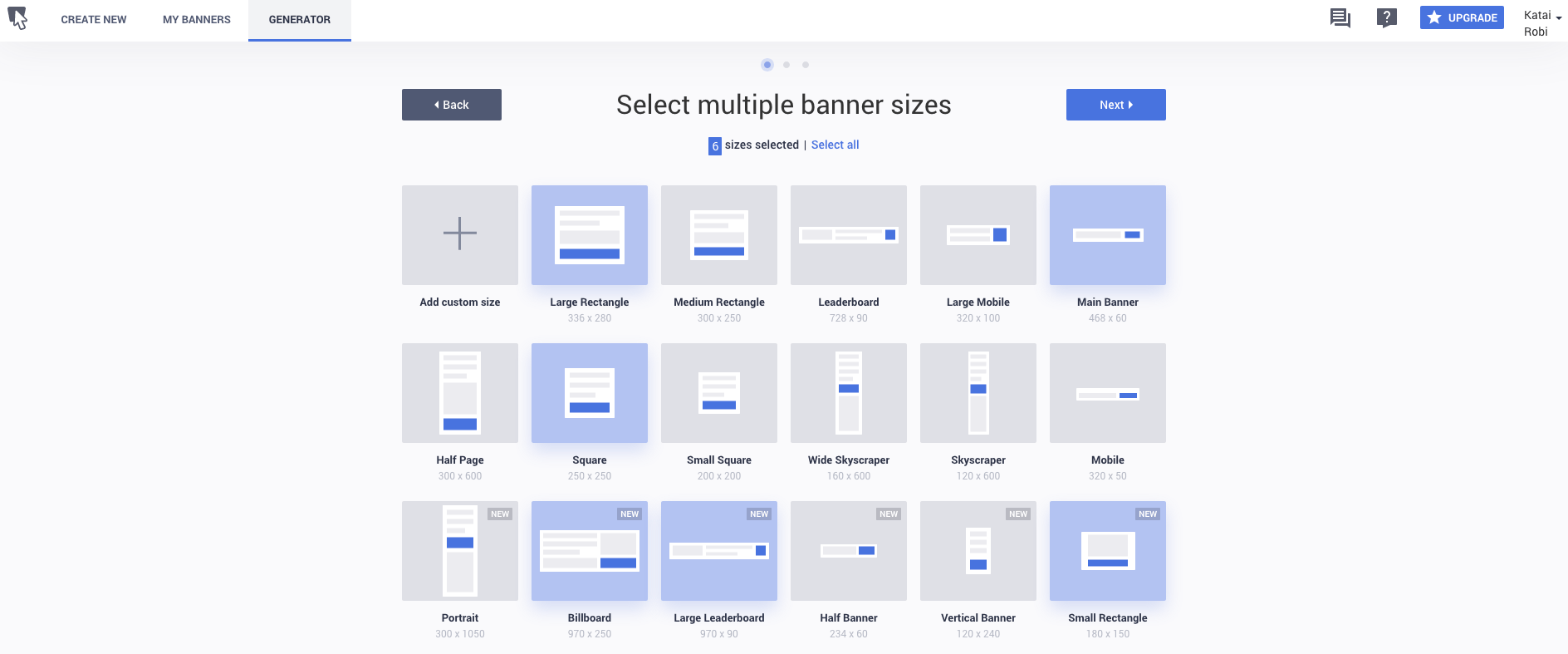
Task: Switch to Create New tab
Action: click(x=94, y=19)
